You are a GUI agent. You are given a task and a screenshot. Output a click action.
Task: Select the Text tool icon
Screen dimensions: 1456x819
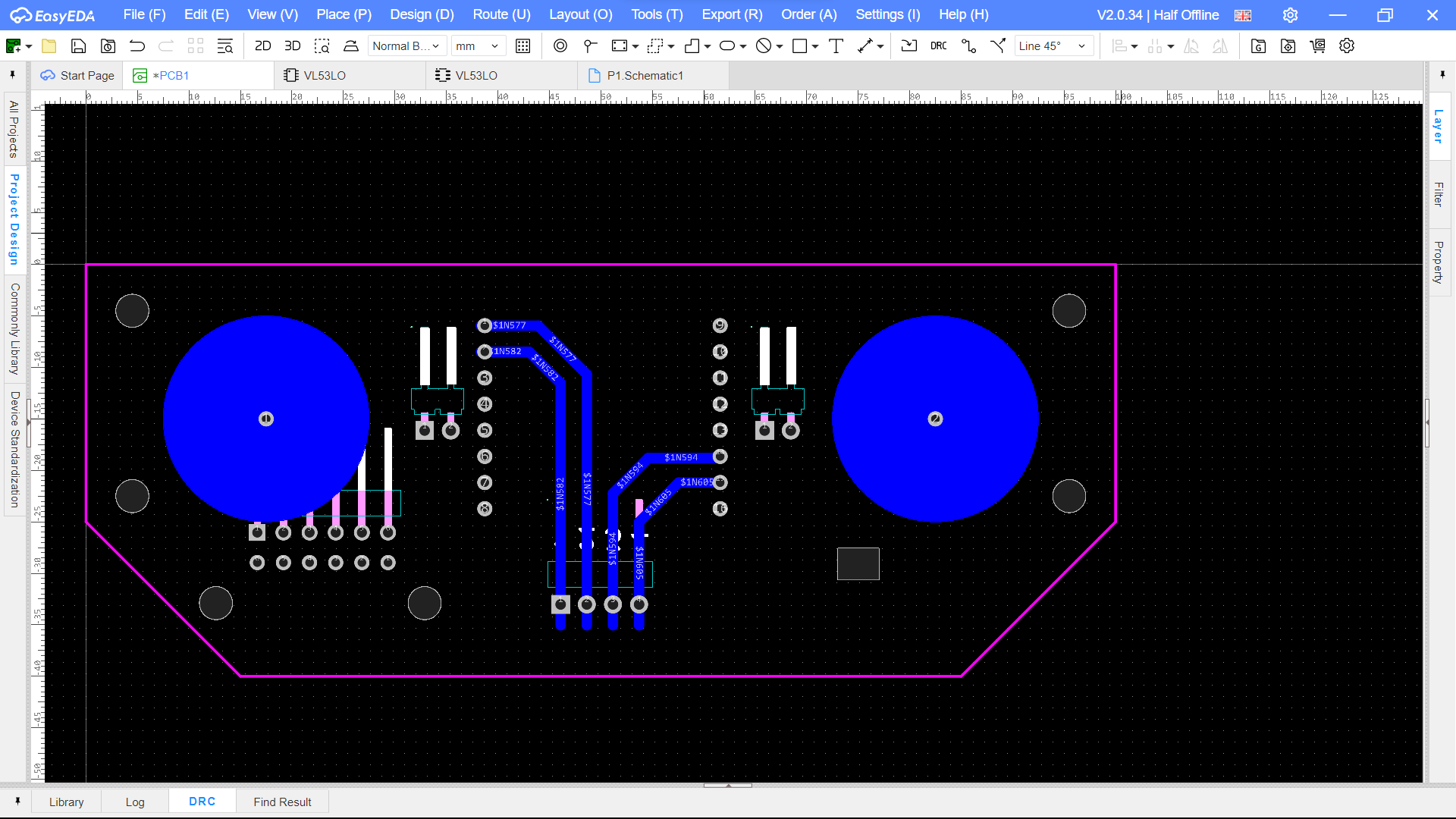tap(836, 46)
